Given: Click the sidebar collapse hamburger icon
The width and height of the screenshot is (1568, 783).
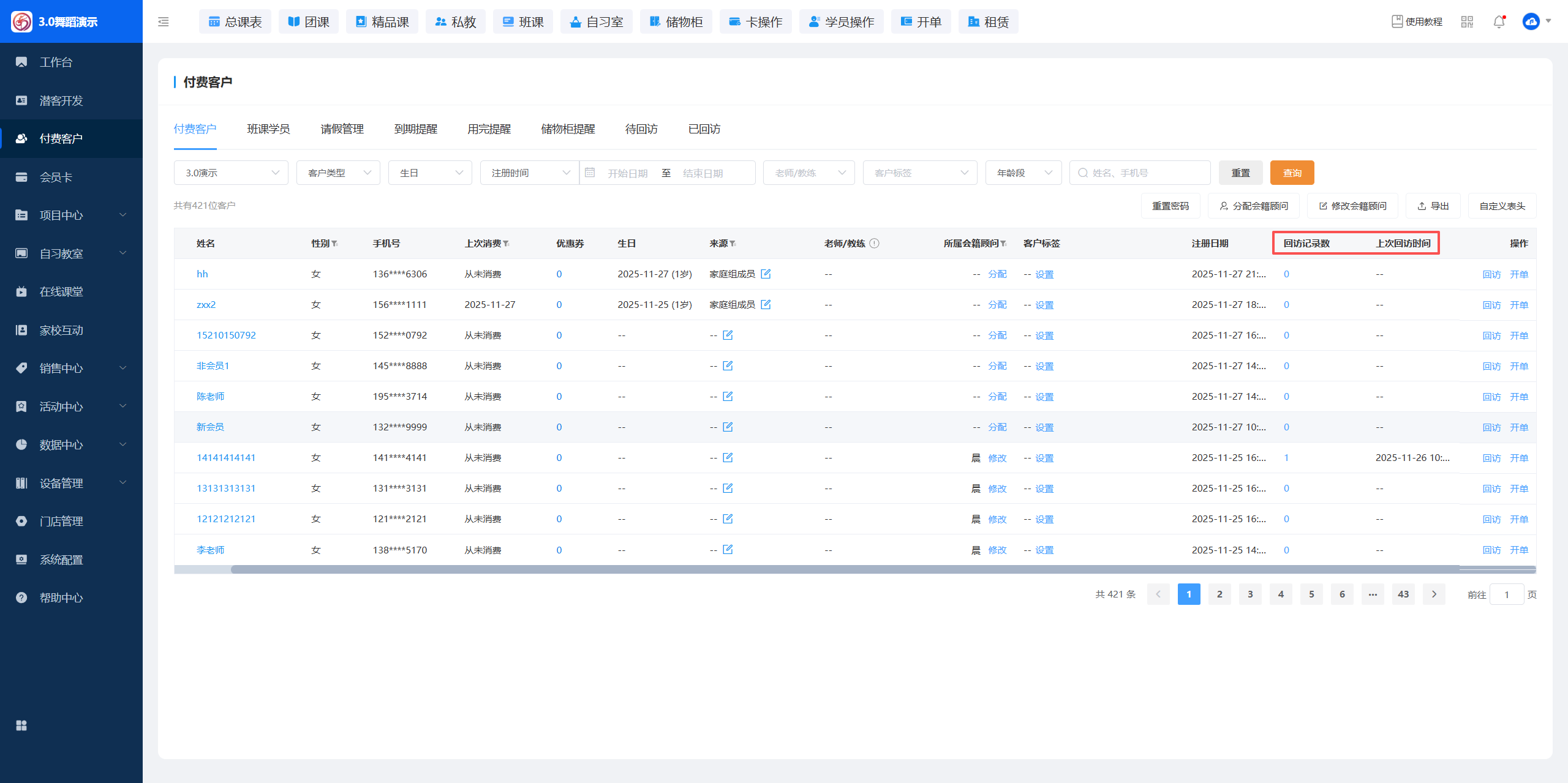Looking at the screenshot, I should coord(163,22).
